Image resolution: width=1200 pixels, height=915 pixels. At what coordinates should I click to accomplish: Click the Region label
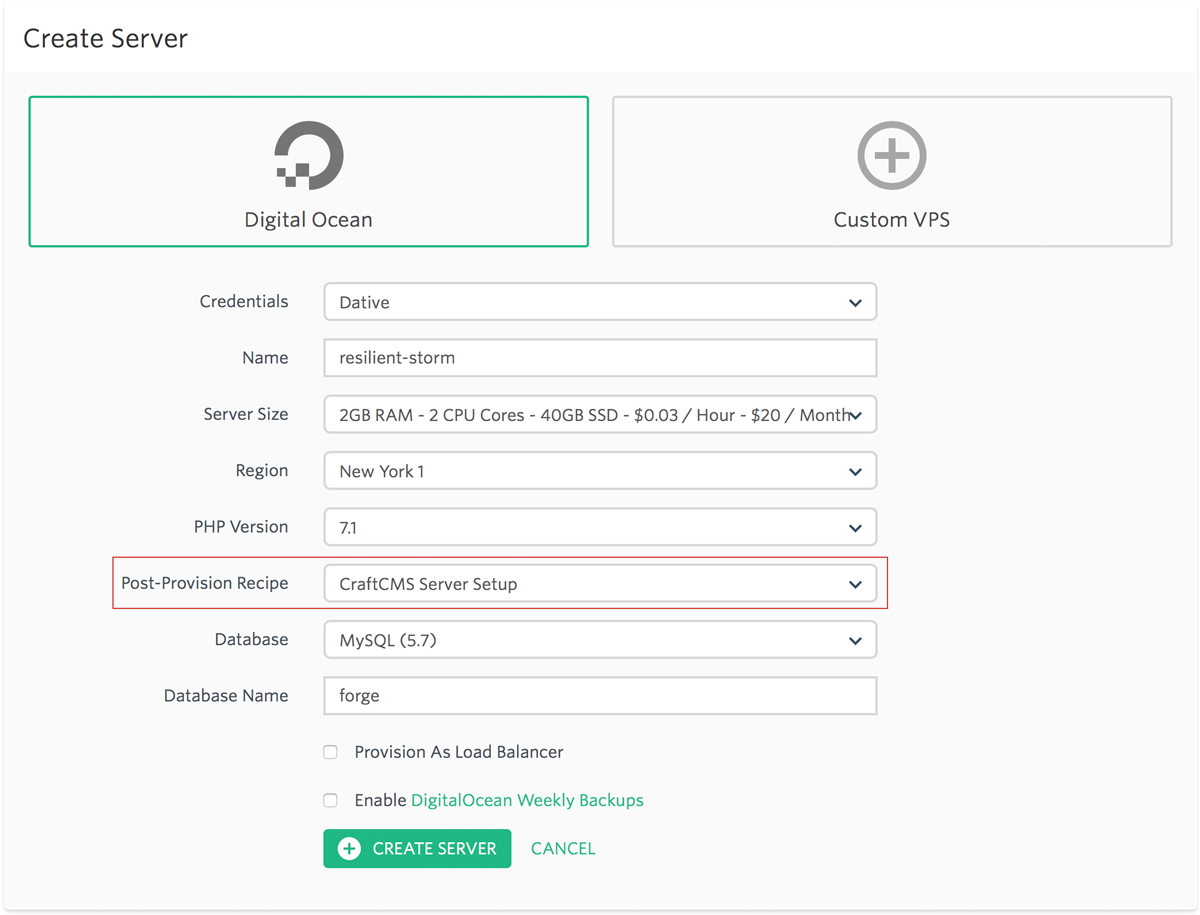pyautogui.click(x=262, y=470)
